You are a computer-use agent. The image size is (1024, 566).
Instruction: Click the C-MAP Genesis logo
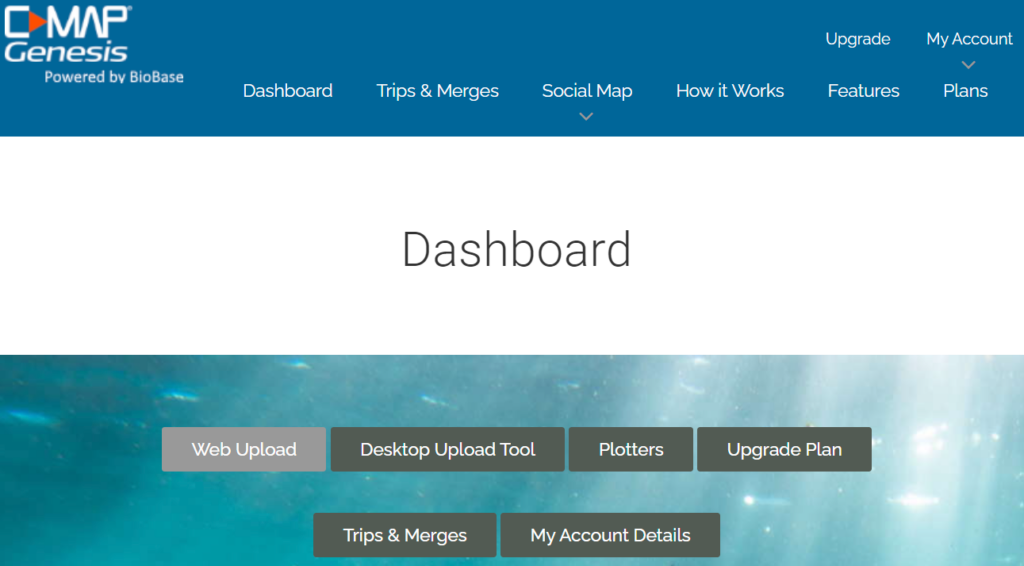click(68, 34)
